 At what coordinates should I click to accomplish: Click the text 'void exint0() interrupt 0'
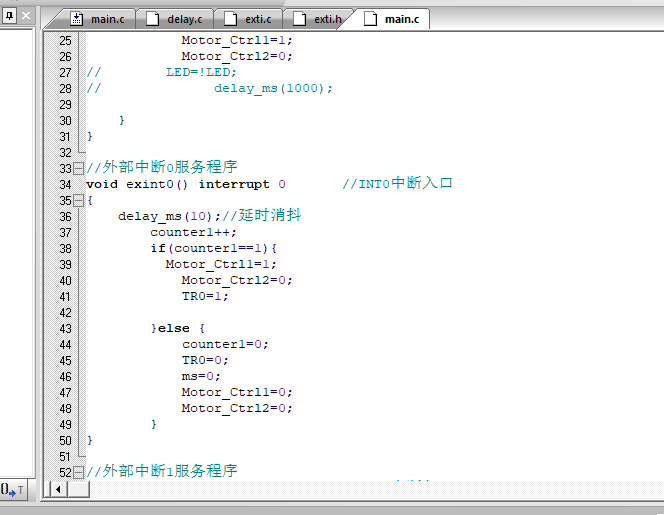click(186, 185)
